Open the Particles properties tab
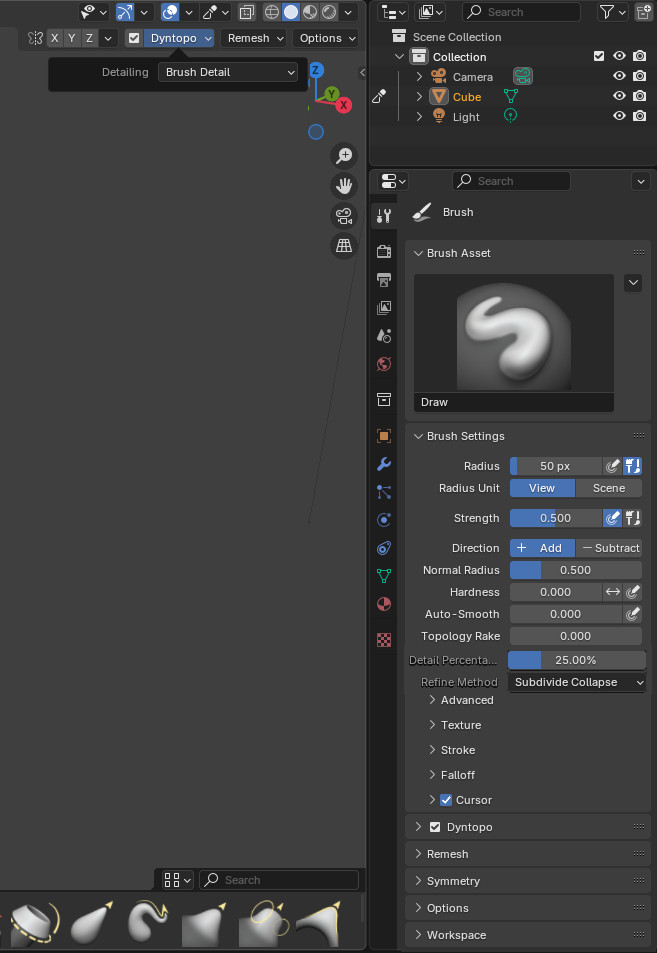This screenshot has width=657, height=953. [384, 492]
